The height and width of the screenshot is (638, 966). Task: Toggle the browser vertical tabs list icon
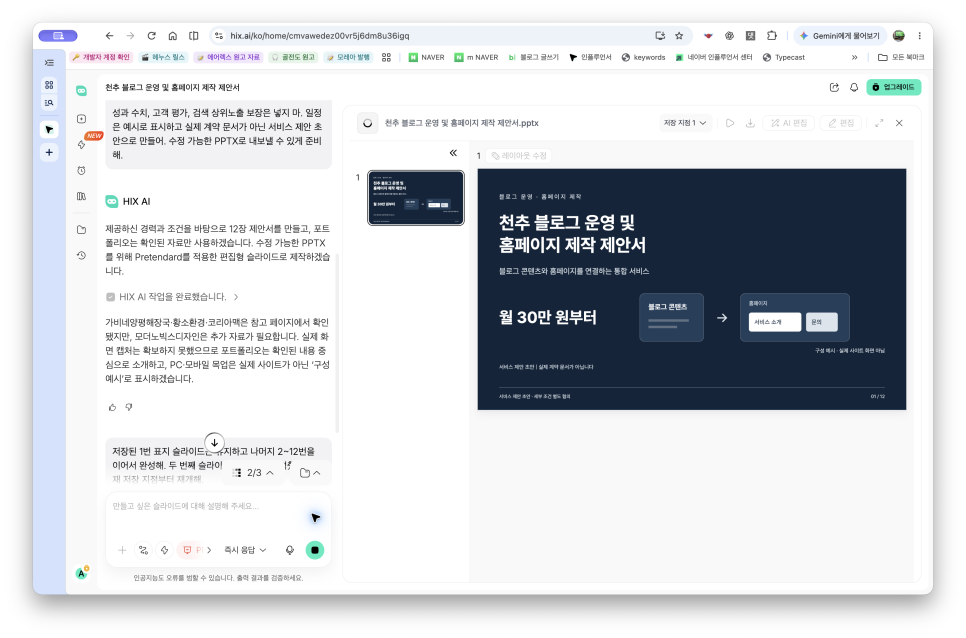click(49, 63)
